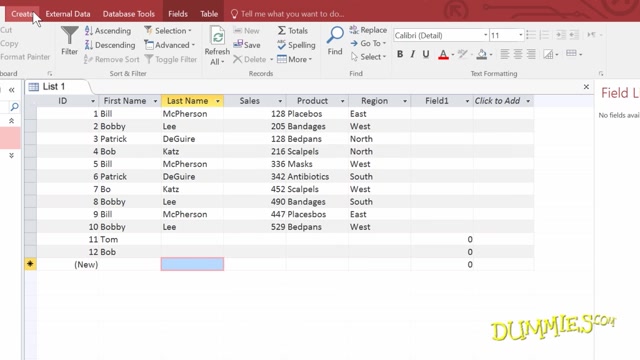Apply the background fill color

tap(482, 54)
